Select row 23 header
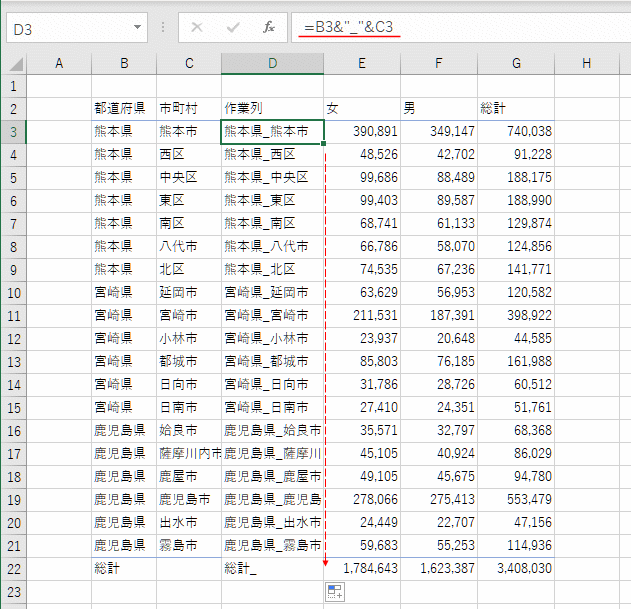The width and height of the screenshot is (631, 609). coord(14,592)
